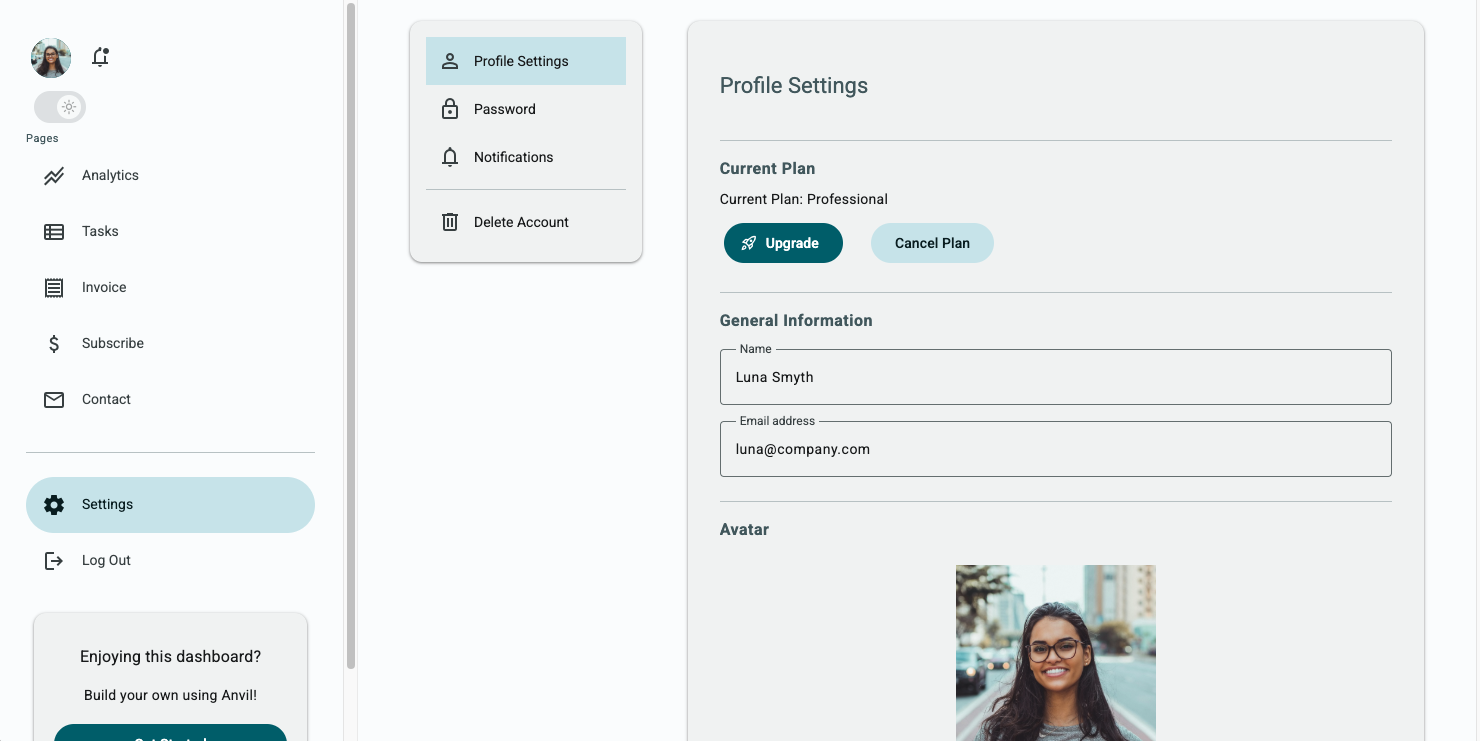Click the Settings gear icon
This screenshot has height=741, width=1480.
pyautogui.click(x=54, y=505)
